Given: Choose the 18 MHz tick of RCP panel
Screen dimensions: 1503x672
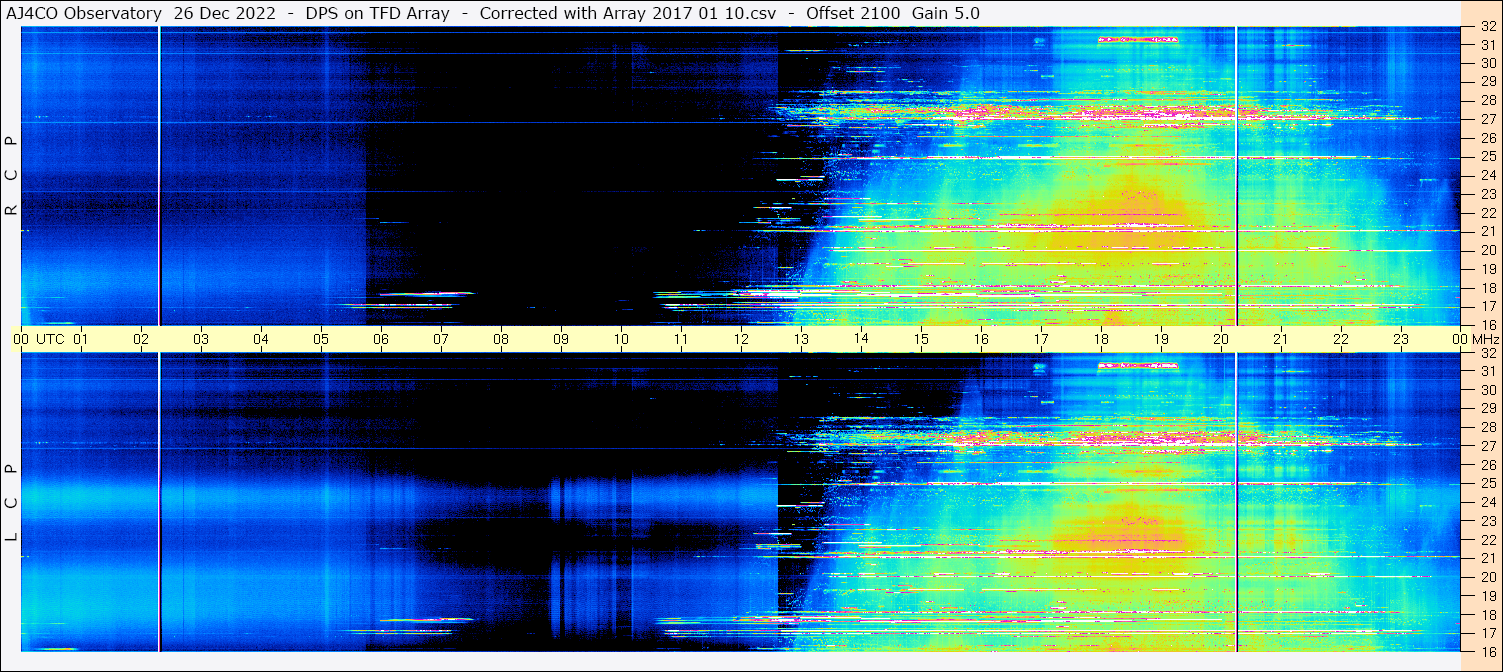Looking at the screenshot, I should [x=1487, y=287].
